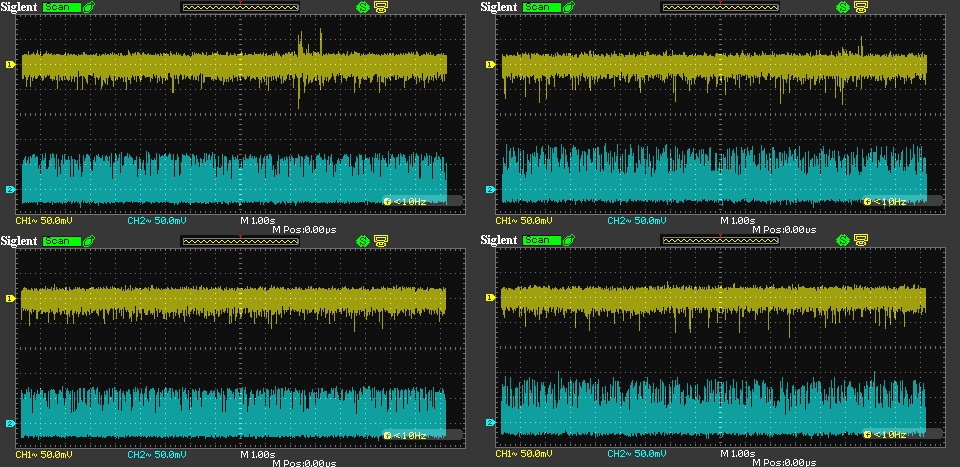Click the Siglent logo in top-right capture
The image size is (960, 467).
click(x=500, y=7)
